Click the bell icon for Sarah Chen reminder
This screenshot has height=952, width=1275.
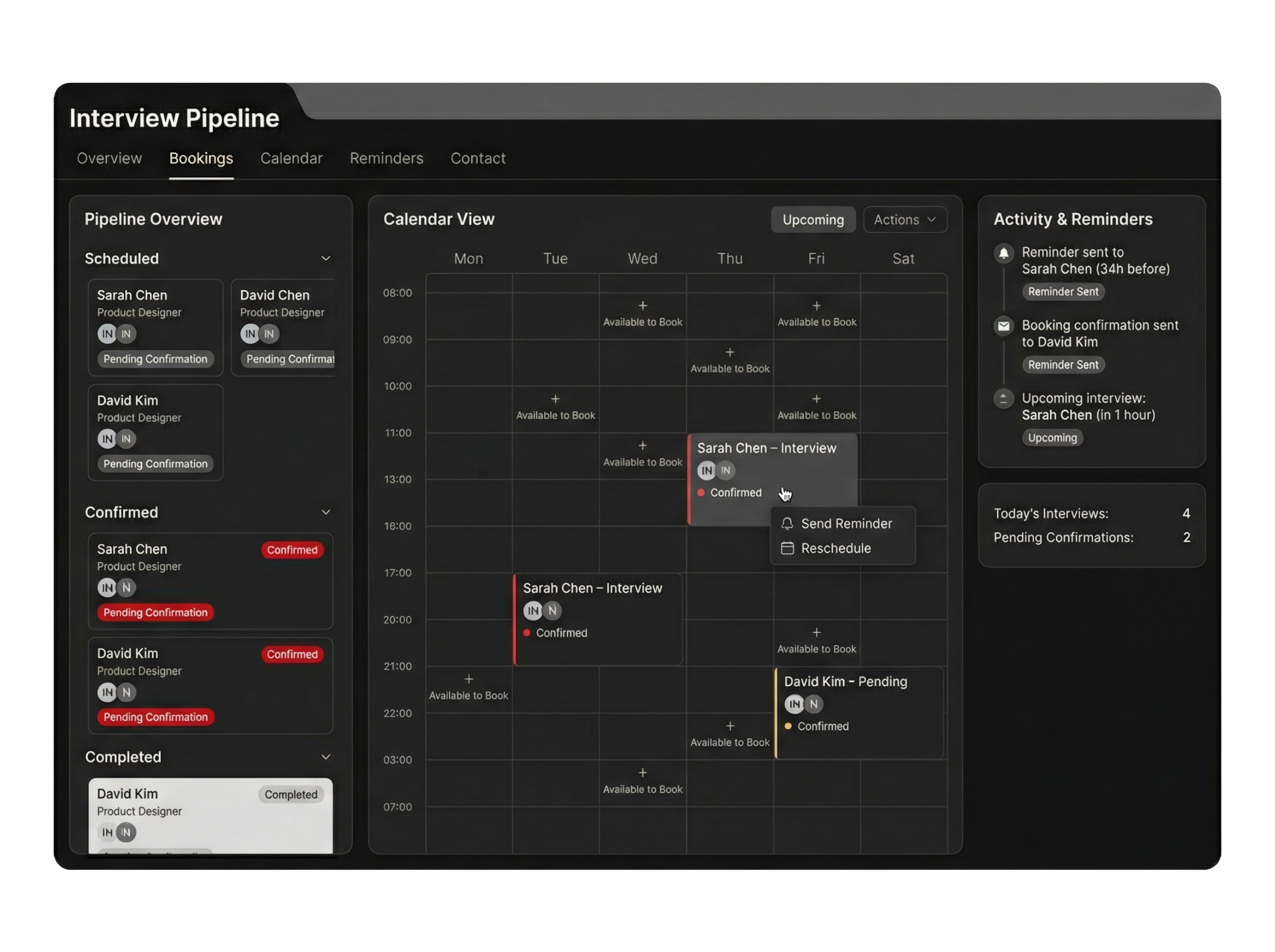[x=1003, y=253]
